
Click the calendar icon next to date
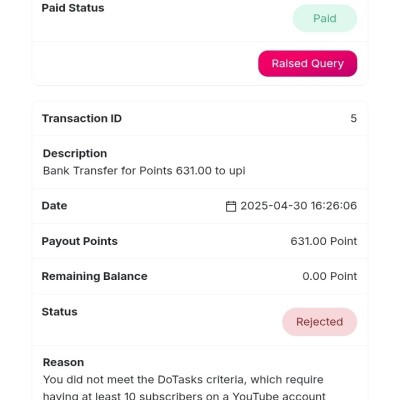click(x=231, y=206)
